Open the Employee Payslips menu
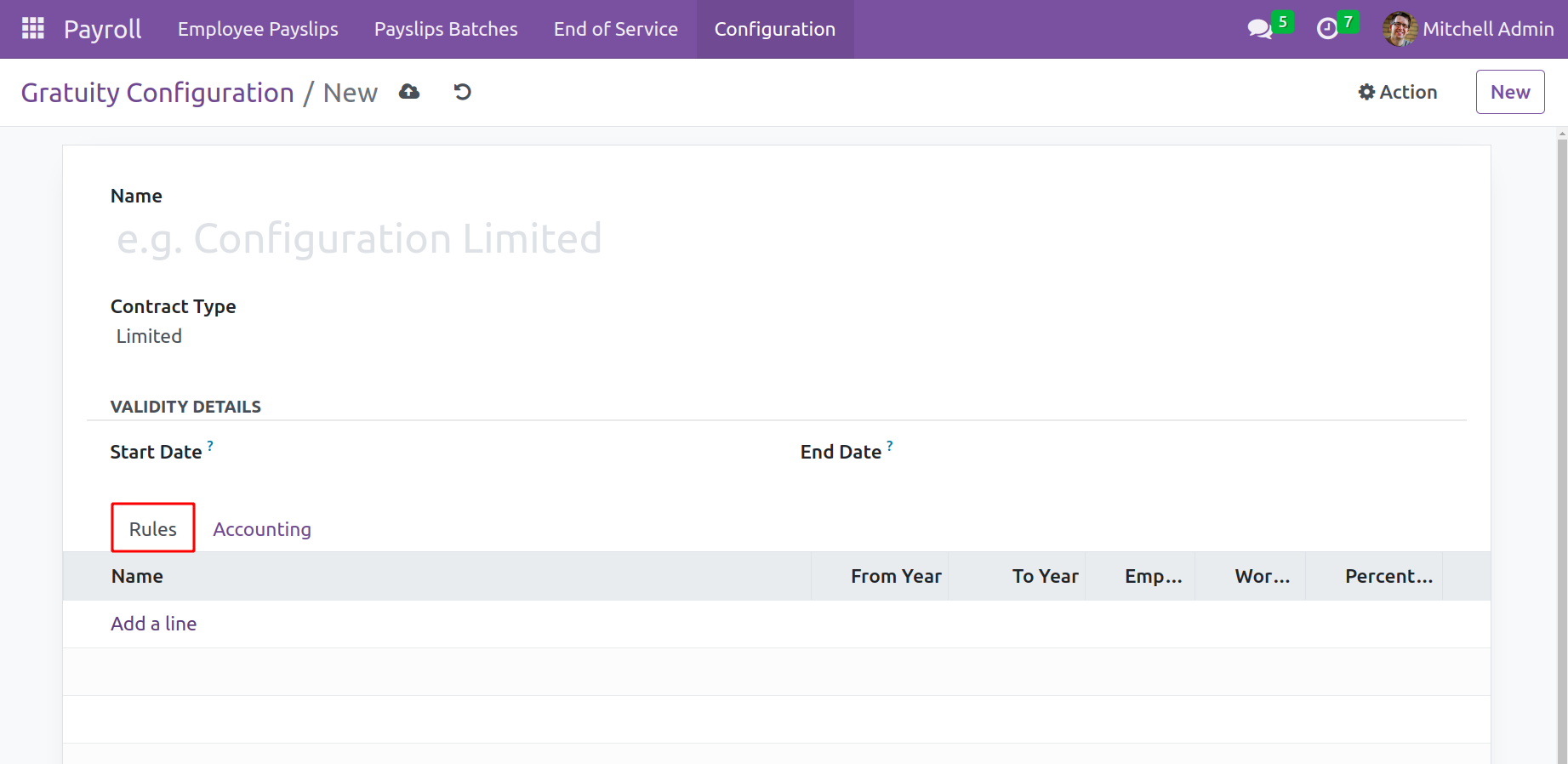This screenshot has width=1568, height=764. pyautogui.click(x=258, y=29)
